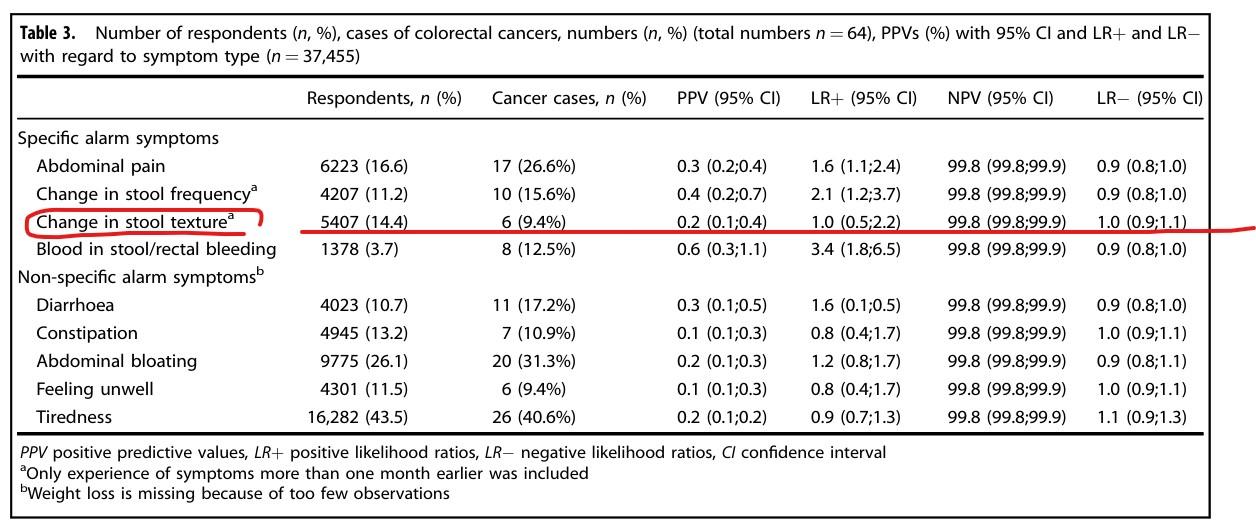Click the "Non-specific alarm symptoms" section heading
This screenshot has width=1256, height=531.
(138, 277)
